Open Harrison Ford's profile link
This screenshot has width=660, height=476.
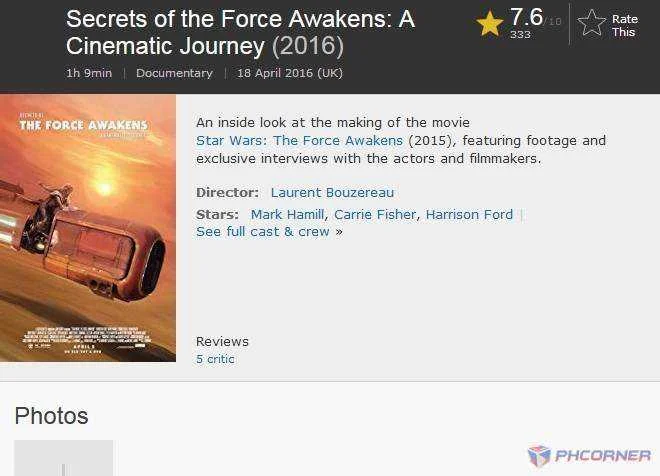pos(469,214)
